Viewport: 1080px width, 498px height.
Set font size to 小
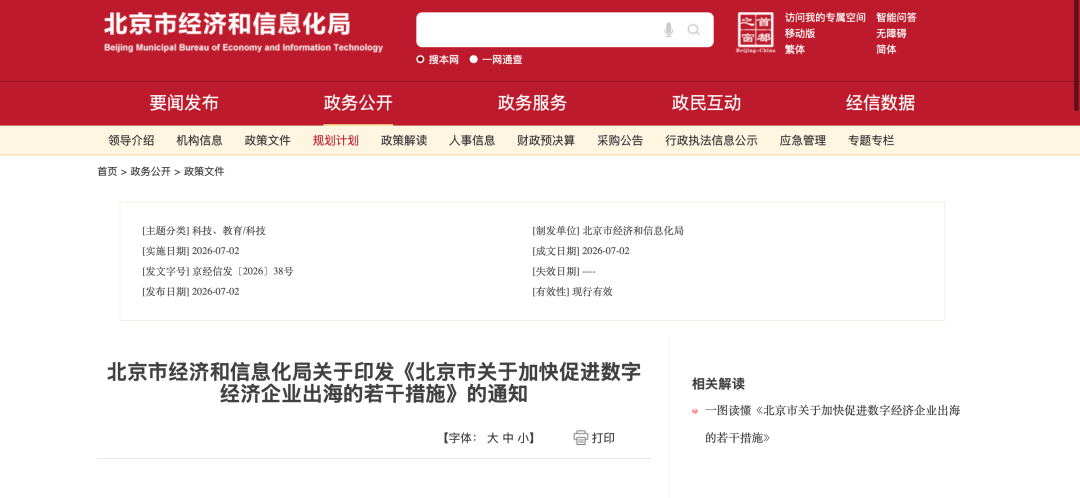(x=523, y=438)
